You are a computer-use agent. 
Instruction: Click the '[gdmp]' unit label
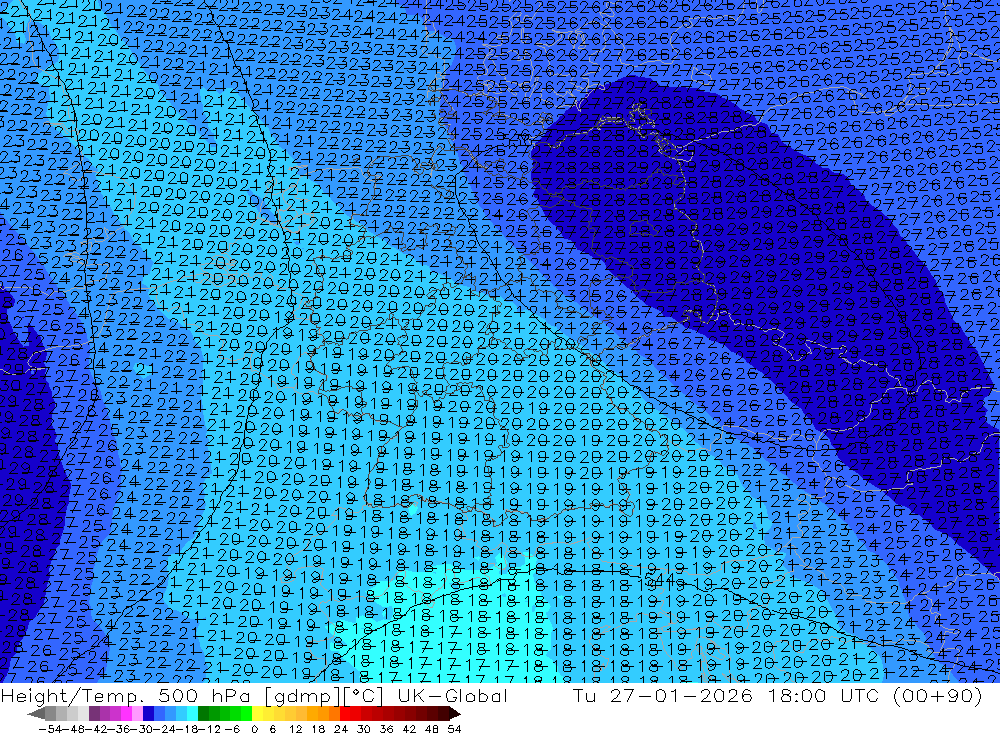pos(302,696)
